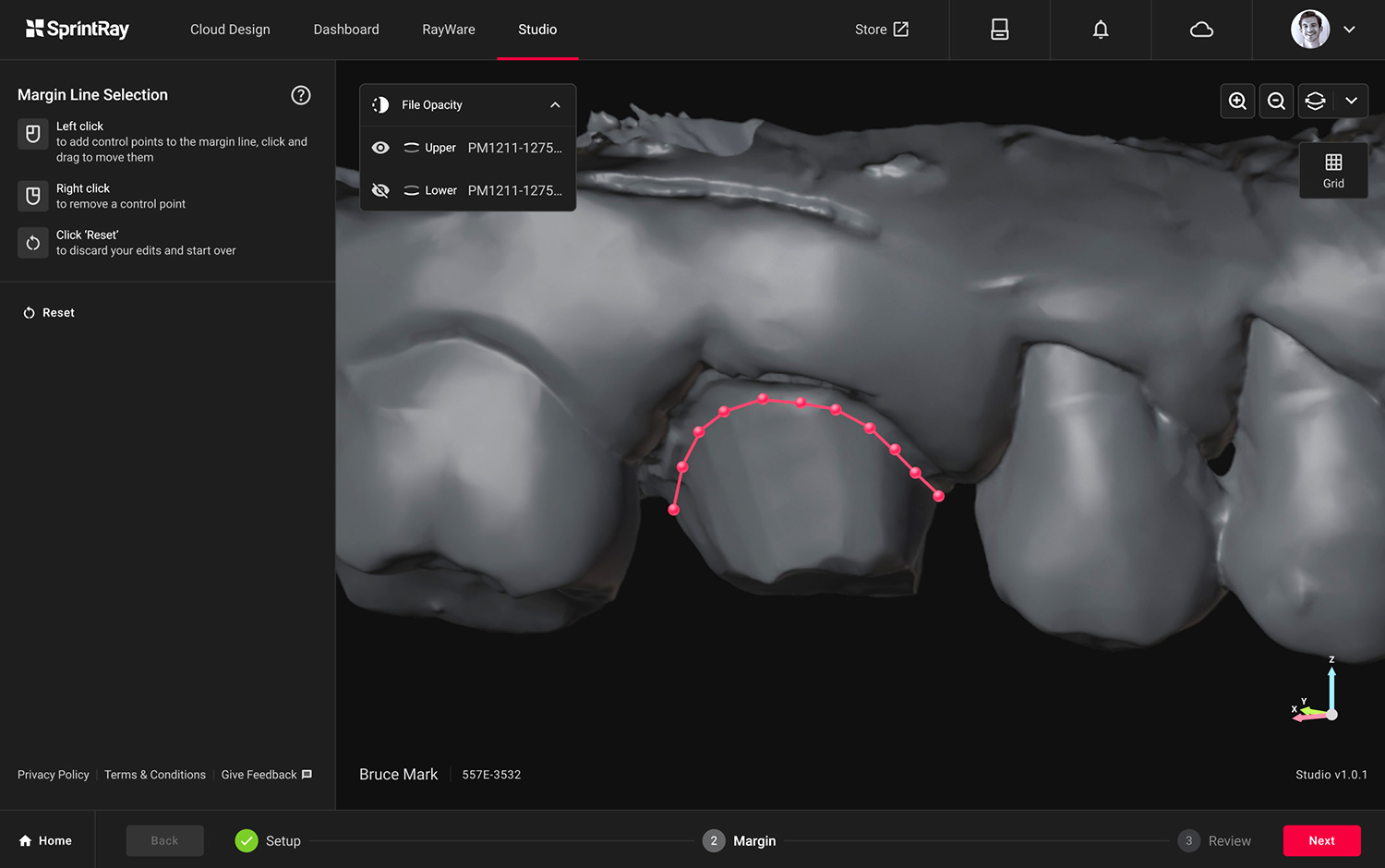Click the topmost margin line control point
Screen dimensions: 1385x868
pos(763,399)
